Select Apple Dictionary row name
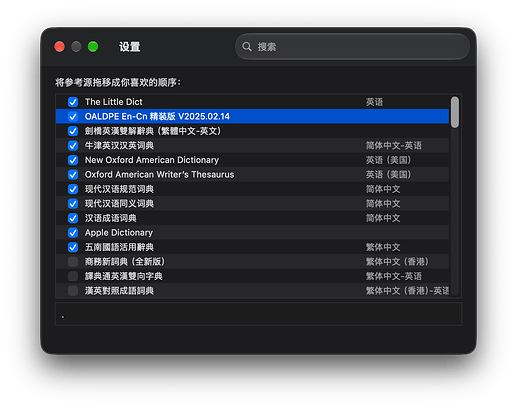517x408 pixels. pyautogui.click(x=119, y=233)
